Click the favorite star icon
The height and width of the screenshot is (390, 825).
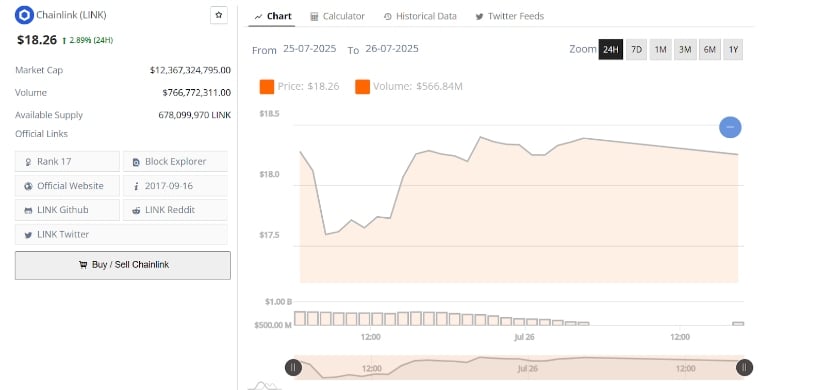218,15
